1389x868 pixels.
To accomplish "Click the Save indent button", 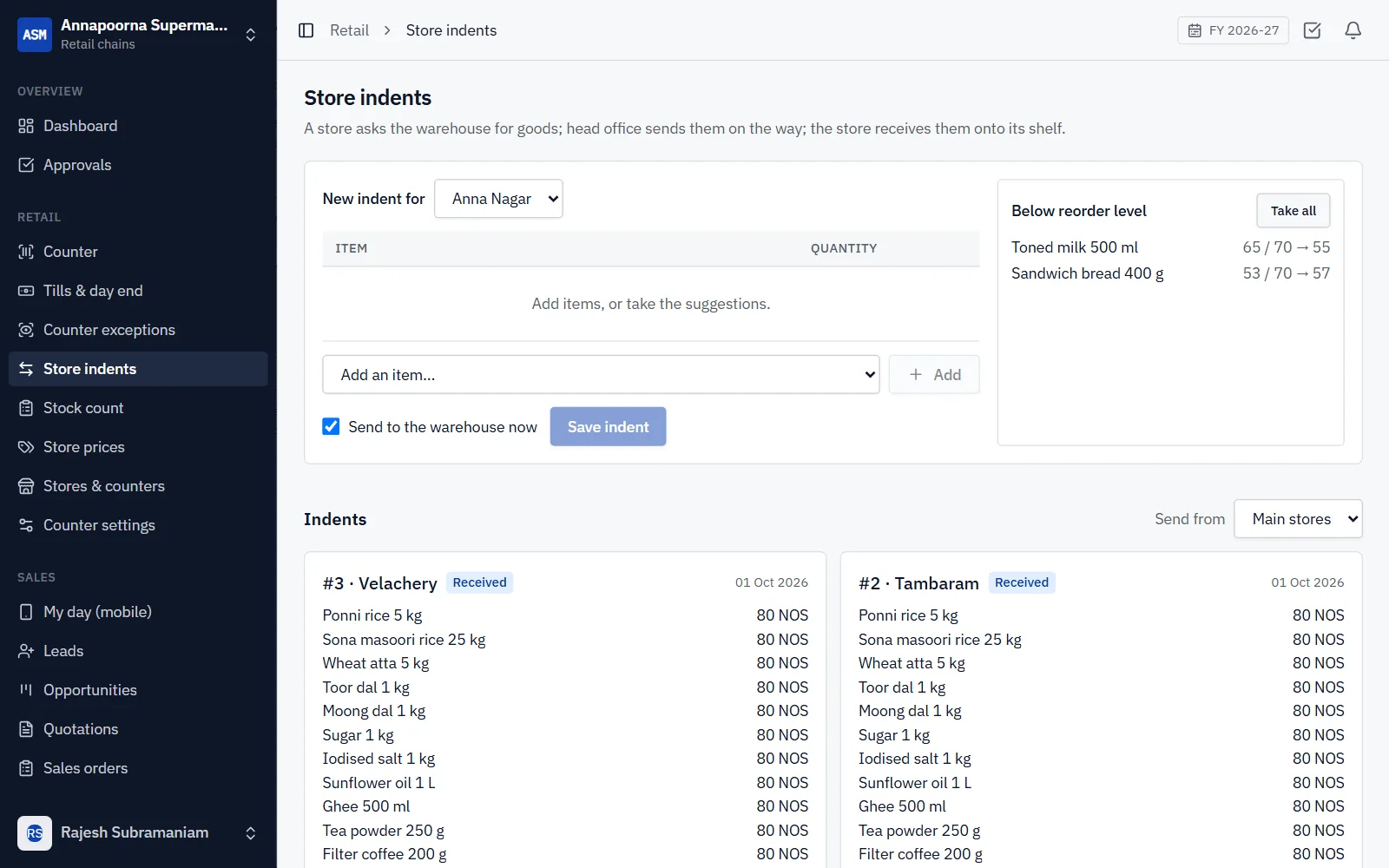I will coord(608,427).
